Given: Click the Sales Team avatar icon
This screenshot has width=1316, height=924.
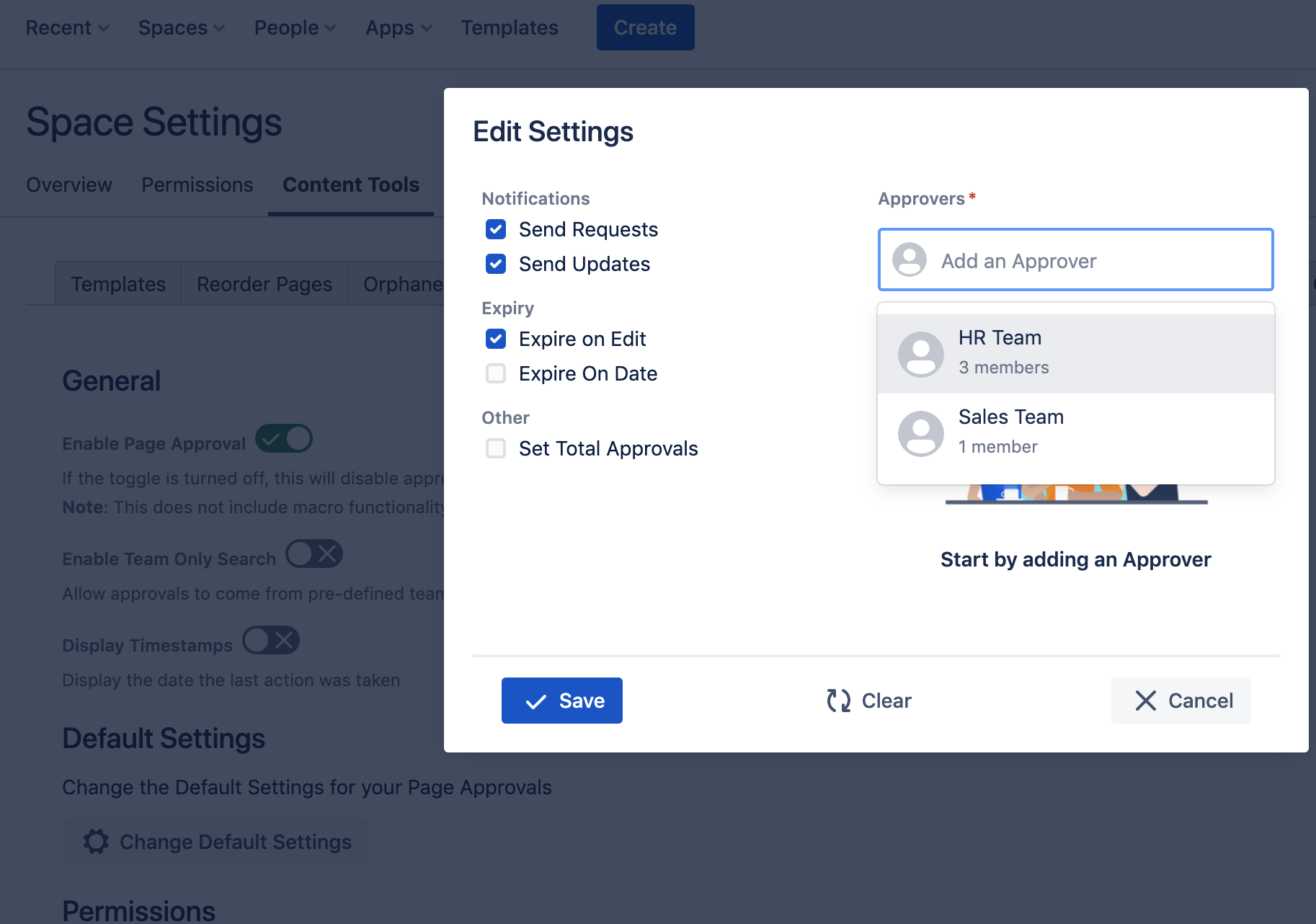Looking at the screenshot, I should click(920, 433).
